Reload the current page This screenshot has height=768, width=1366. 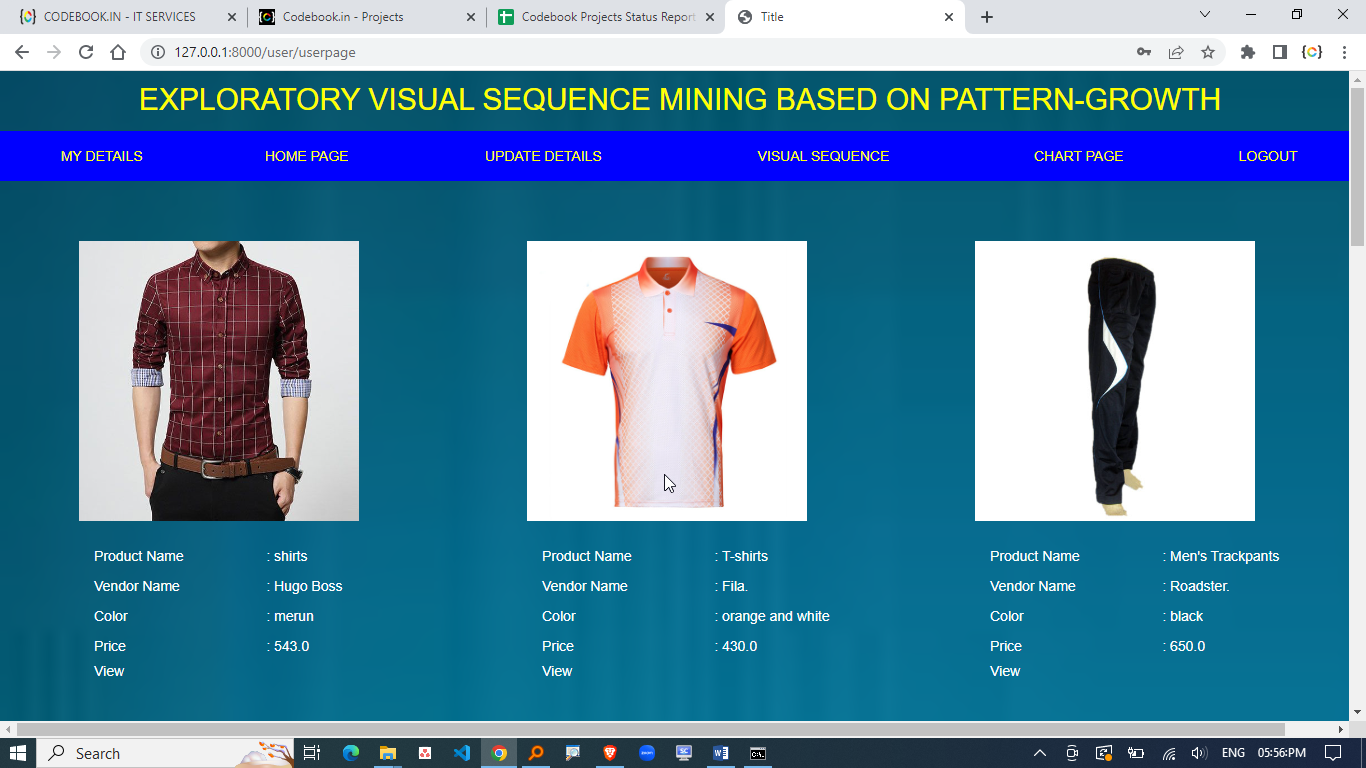coord(86,52)
